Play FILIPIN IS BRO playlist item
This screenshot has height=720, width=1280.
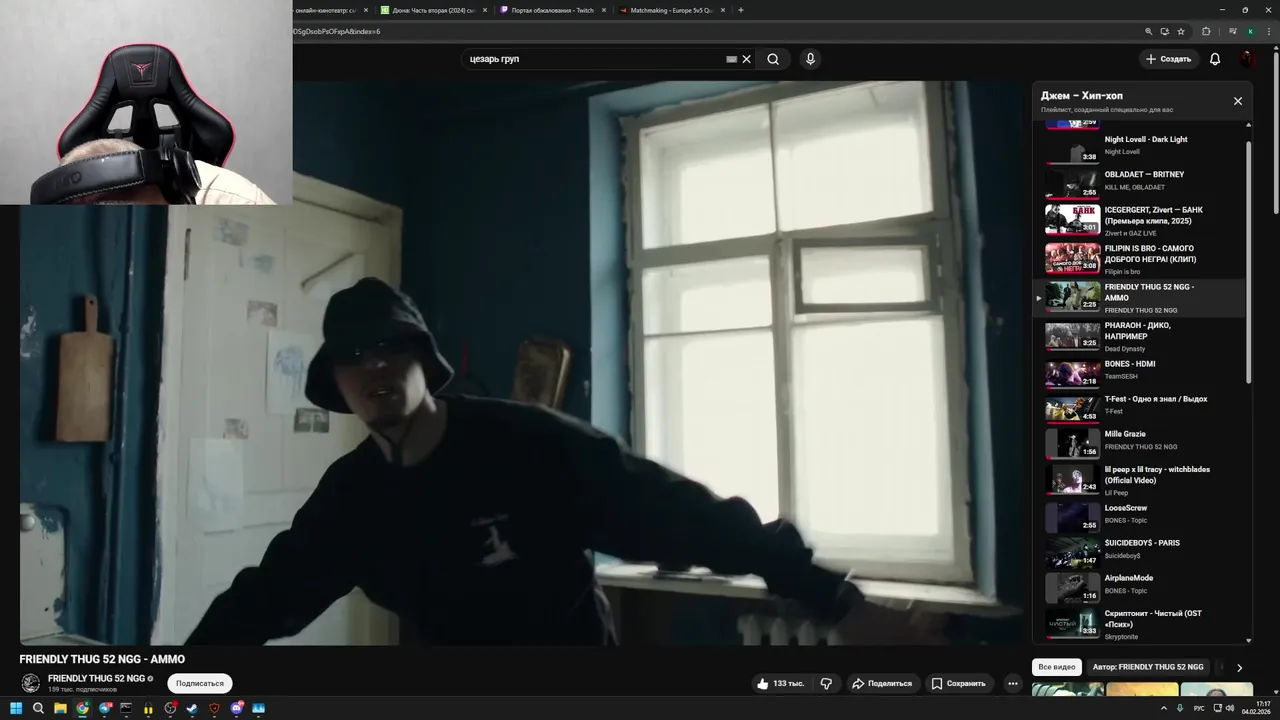click(1139, 259)
